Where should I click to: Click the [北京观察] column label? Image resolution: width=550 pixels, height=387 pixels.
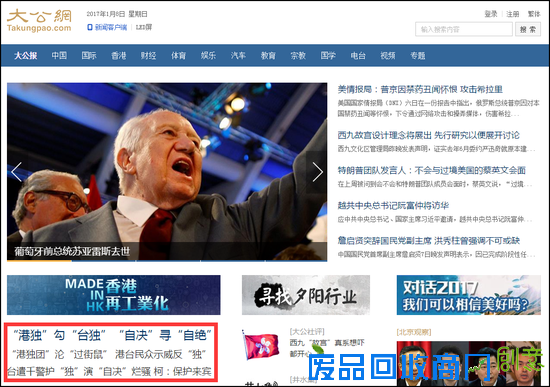pos(414,332)
